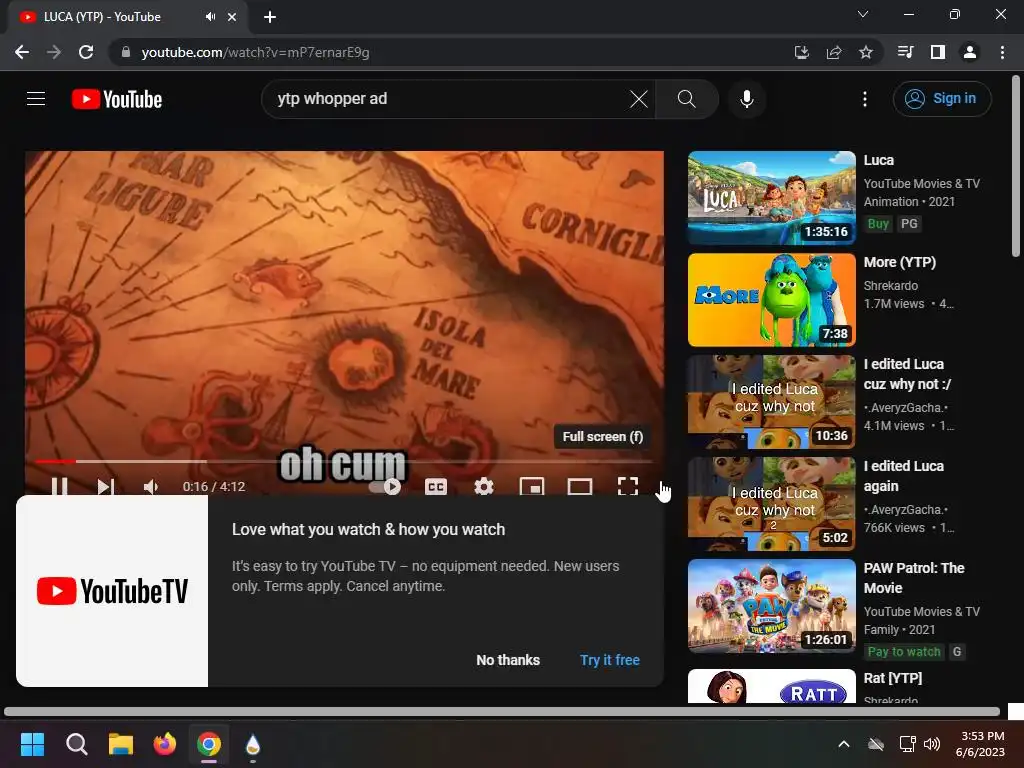Open the Chrome side panel
Screen dimensions: 1024x768
tap(938, 52)
